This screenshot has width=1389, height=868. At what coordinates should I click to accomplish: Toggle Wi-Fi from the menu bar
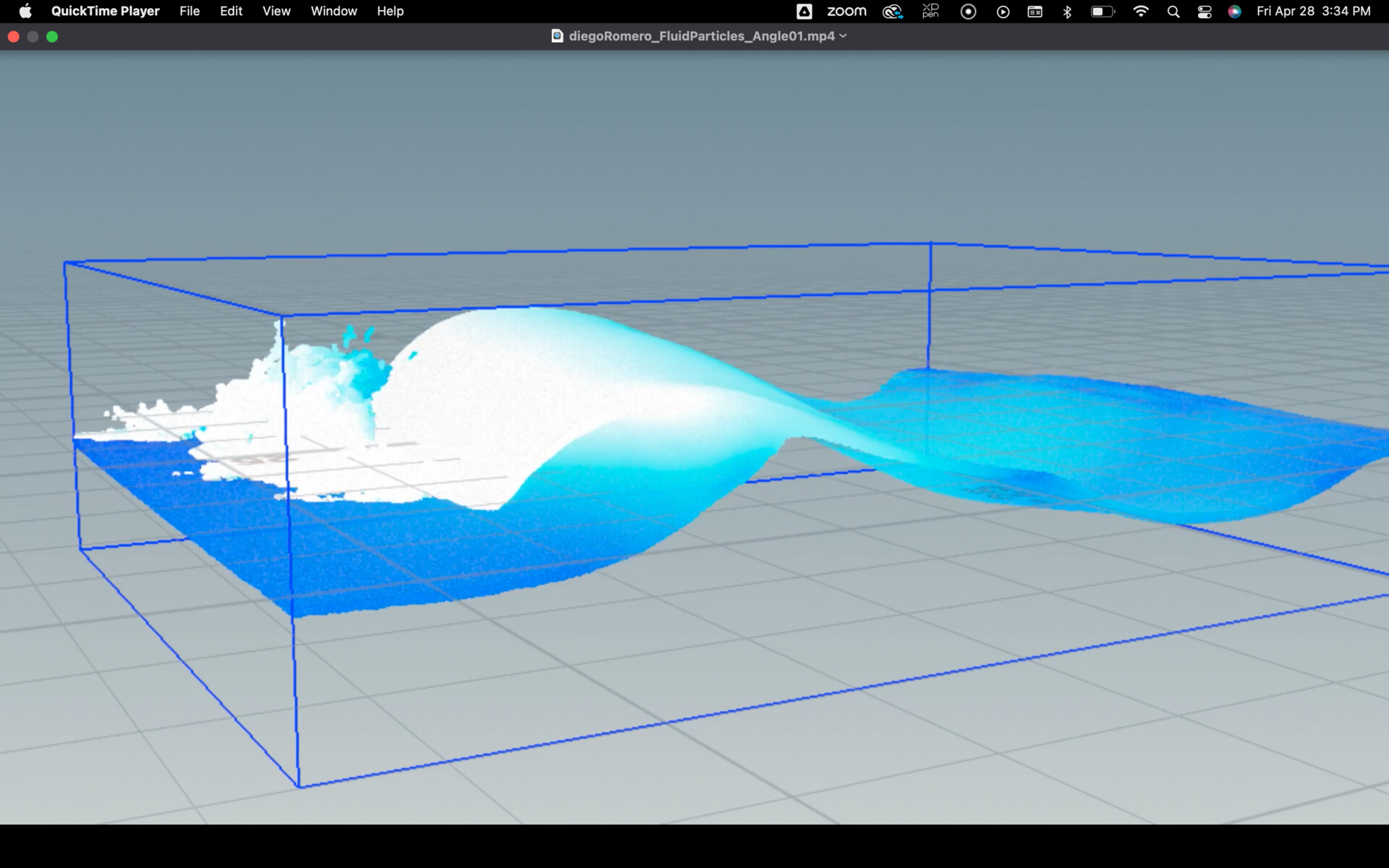pos(1141,11)
